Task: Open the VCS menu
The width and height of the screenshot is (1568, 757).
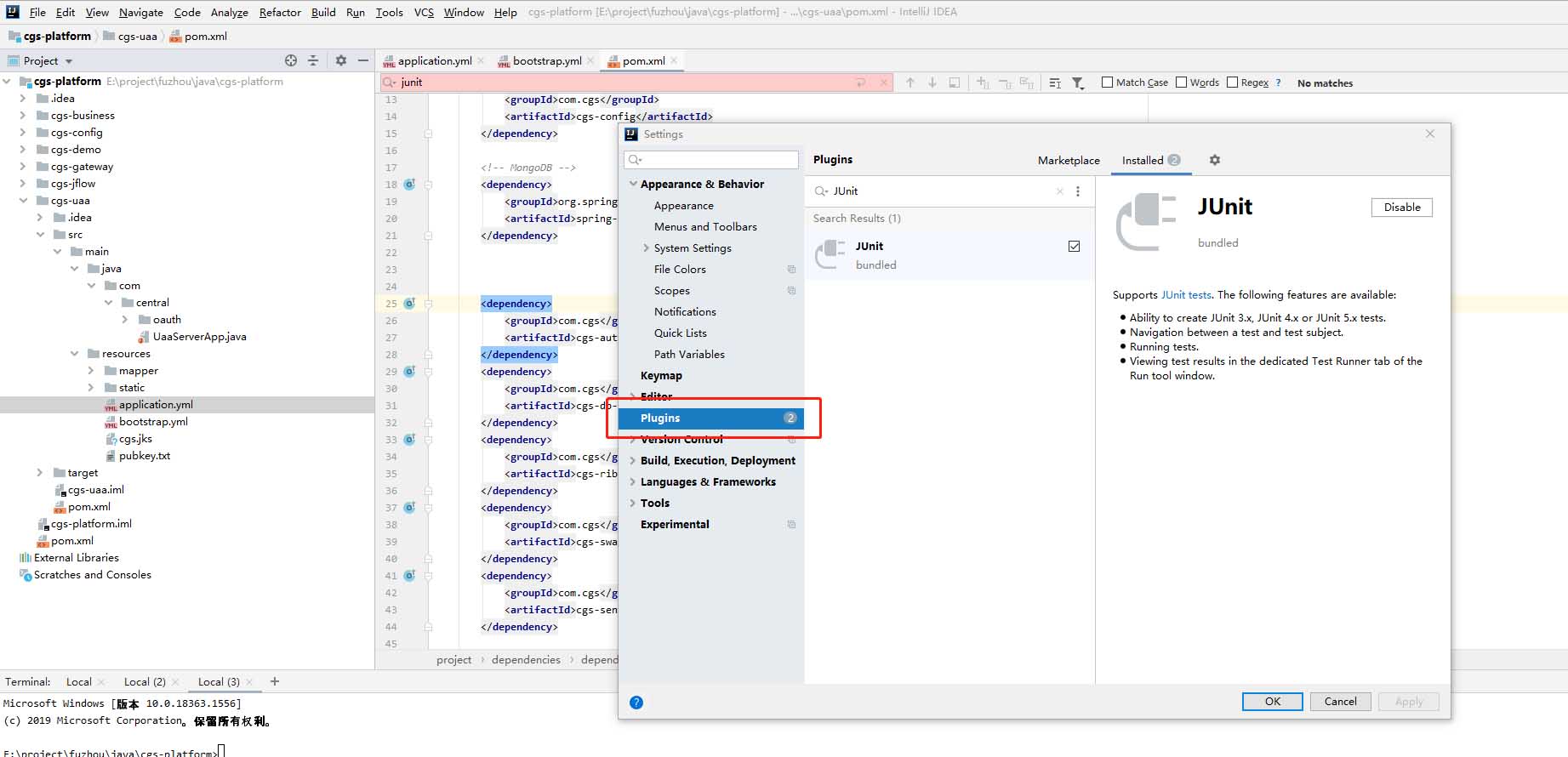Action: 424,12
